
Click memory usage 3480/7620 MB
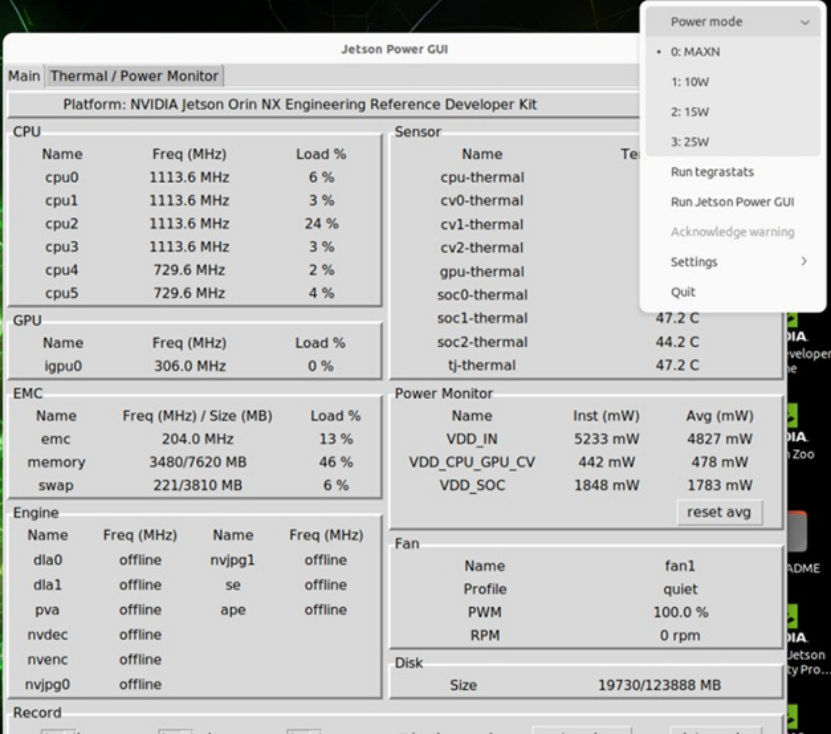click(x=197, y=462)
